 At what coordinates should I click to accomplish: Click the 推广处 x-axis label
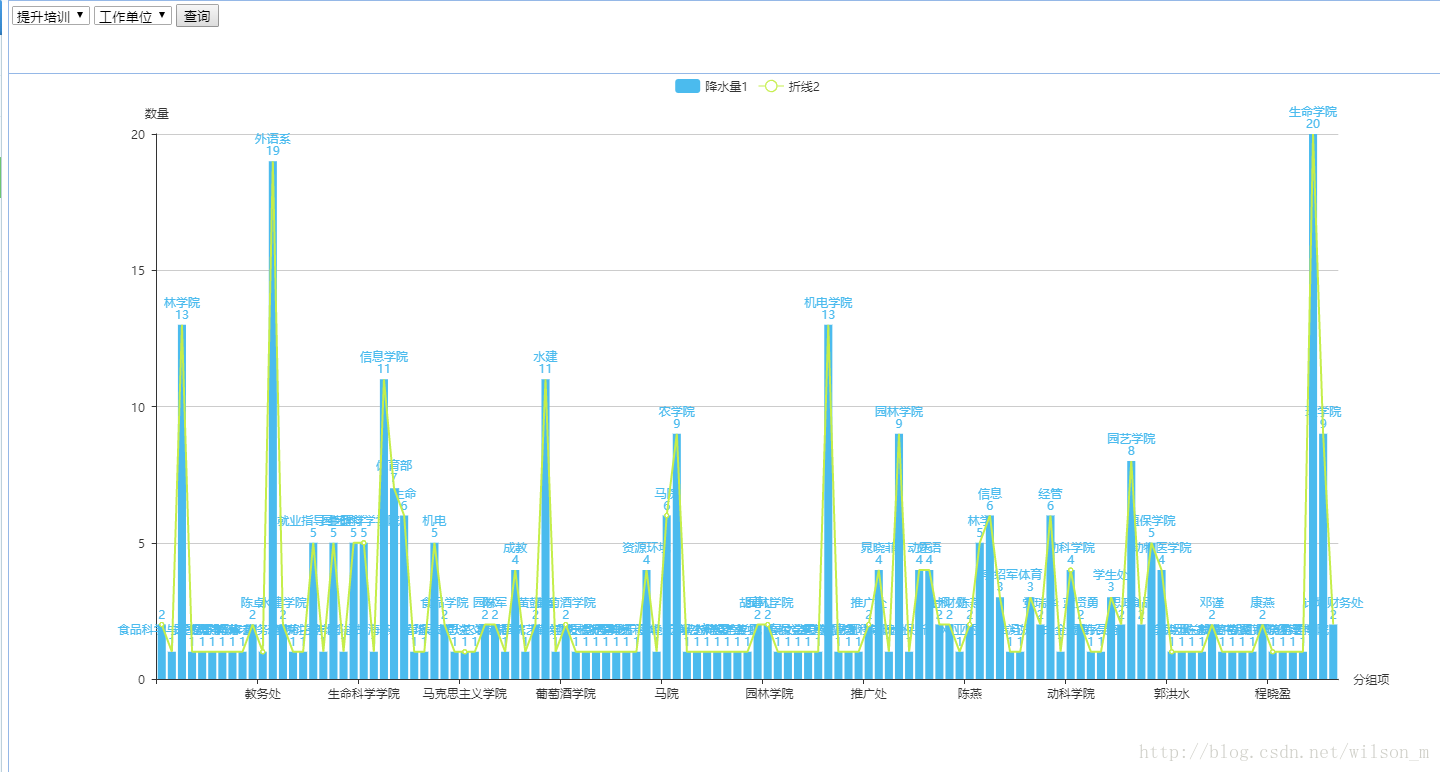pos(868,694)
